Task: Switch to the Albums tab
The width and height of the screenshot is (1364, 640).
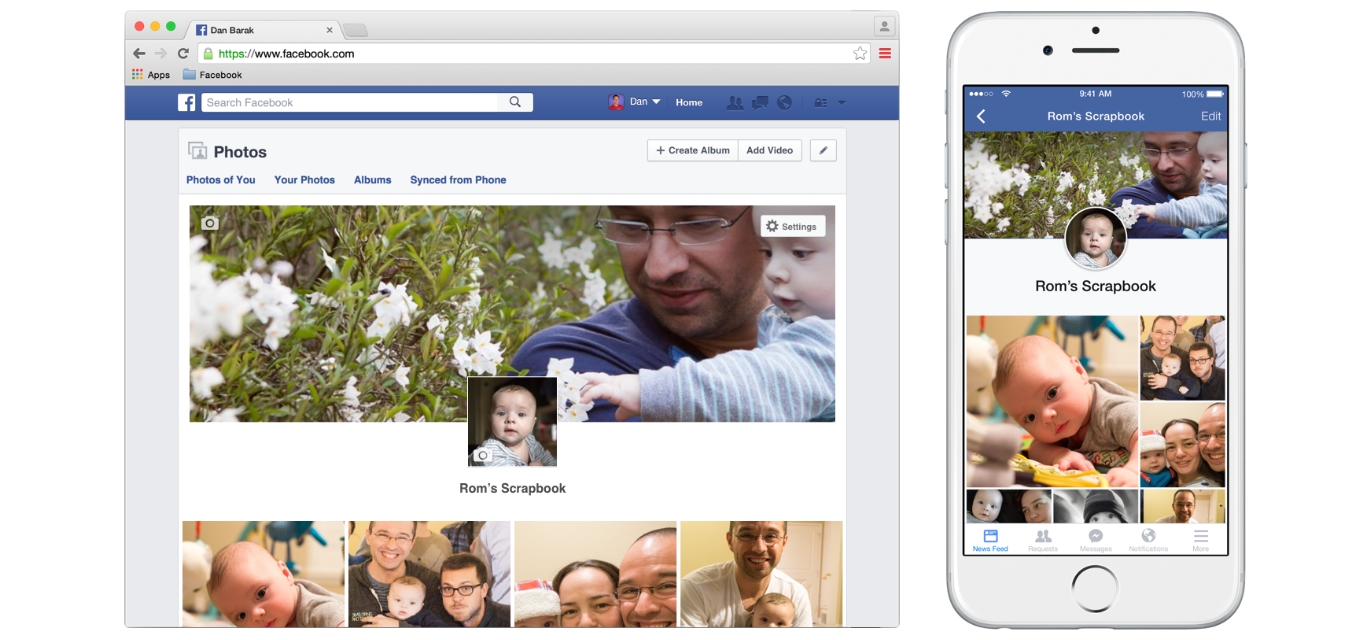Action: [372, 180]
